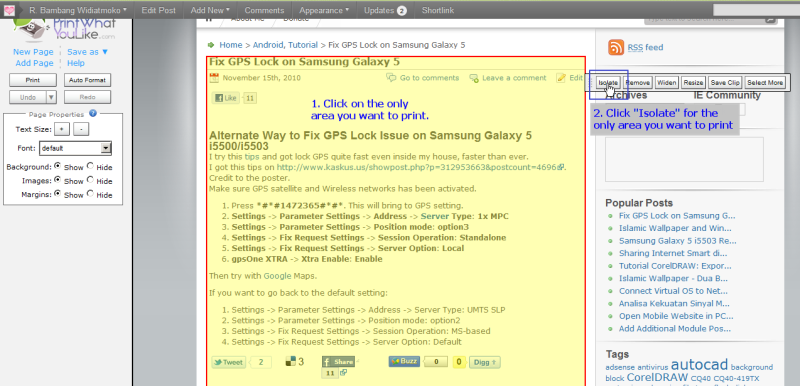
Task: Click the Page Properties help icon
Action: (x=93, y=114)
